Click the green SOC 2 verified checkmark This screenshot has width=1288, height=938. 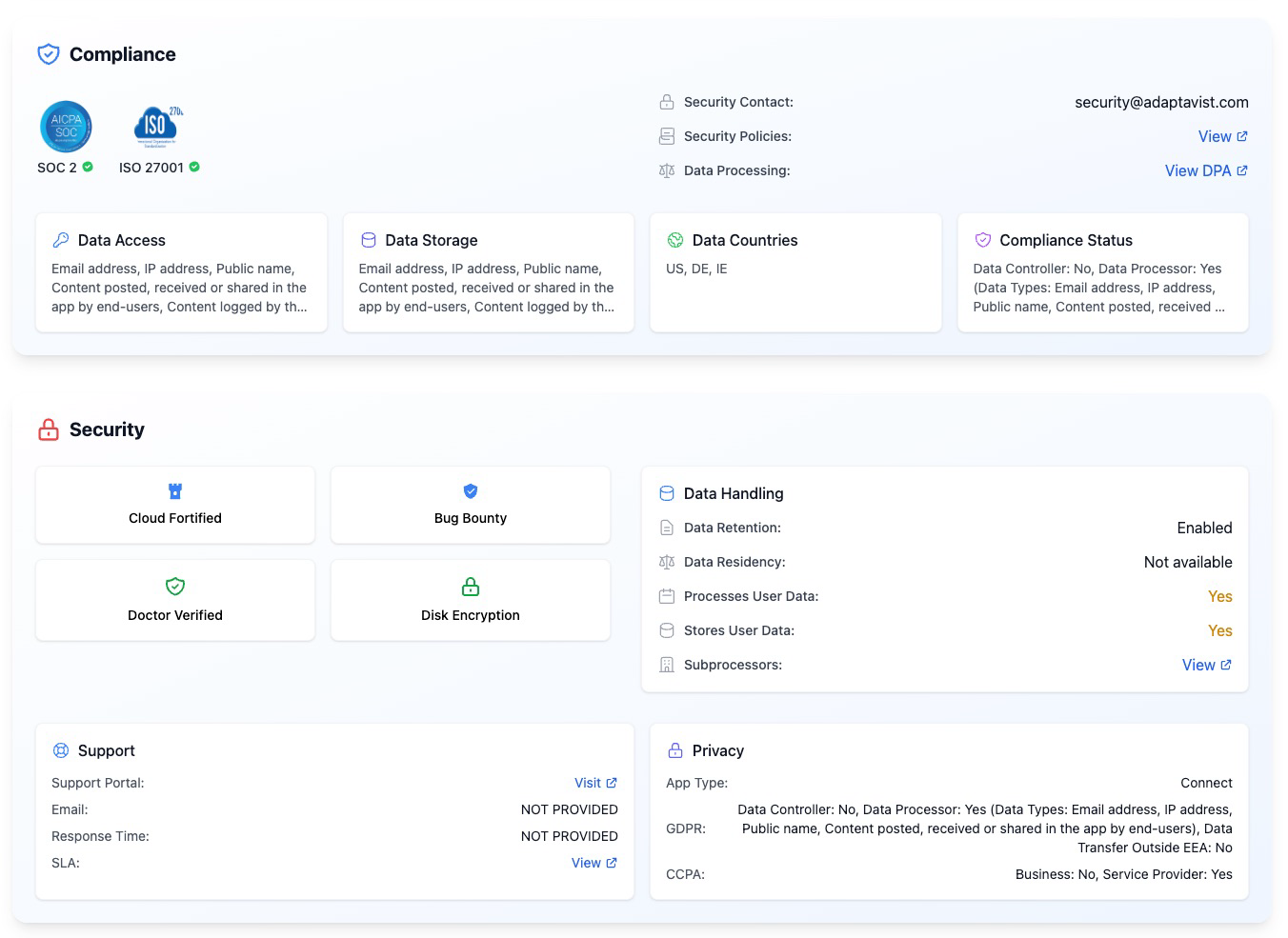coord(88,167)
